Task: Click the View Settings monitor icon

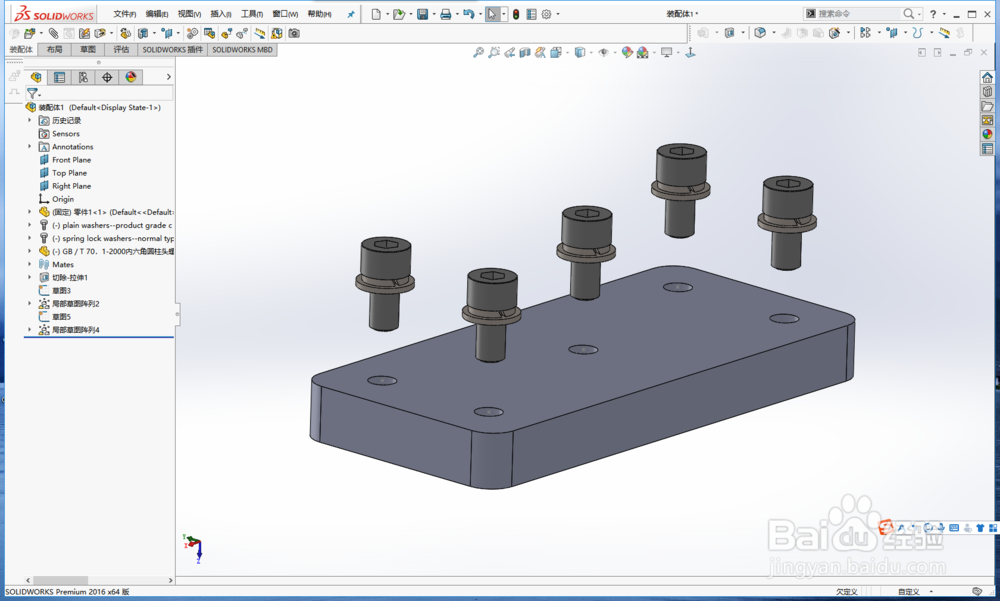Action: click(666, 52)
